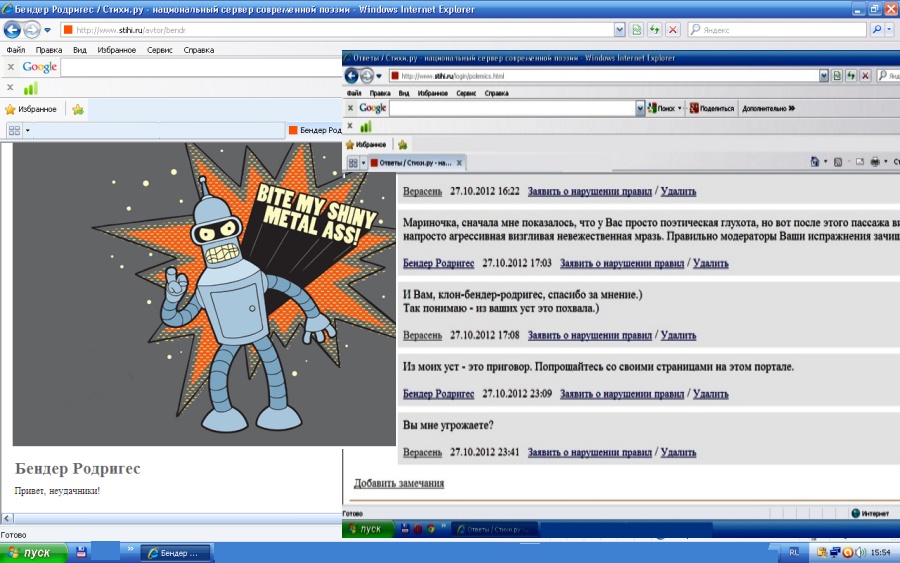The image size is (900, 563).
Task: Refresh the Бендер Родригес page
Action: point(654,30)
